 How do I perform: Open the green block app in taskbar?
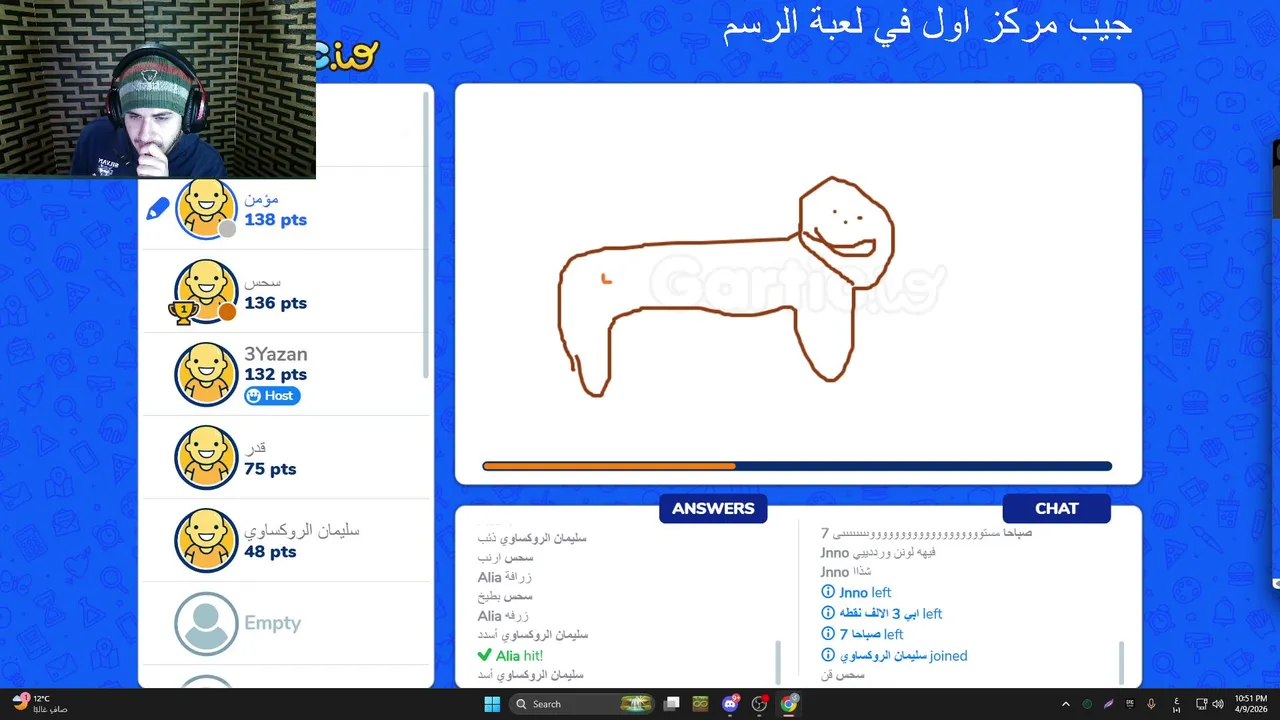(x=700, y=704)
